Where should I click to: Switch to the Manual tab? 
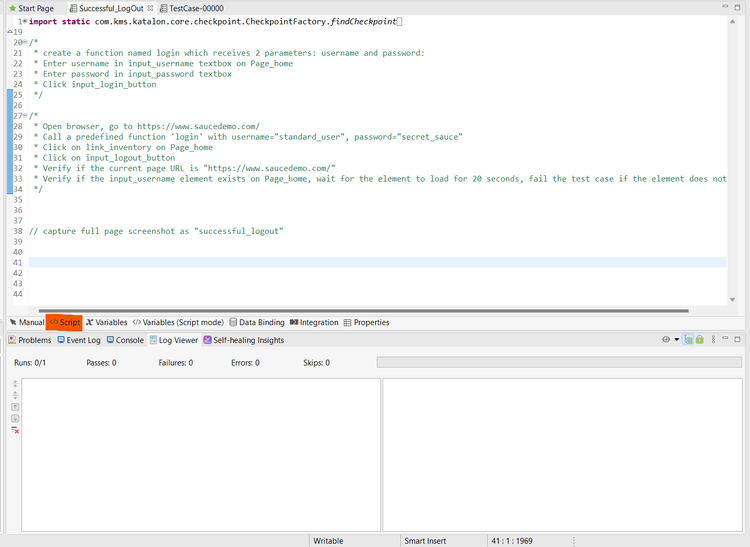26,323
